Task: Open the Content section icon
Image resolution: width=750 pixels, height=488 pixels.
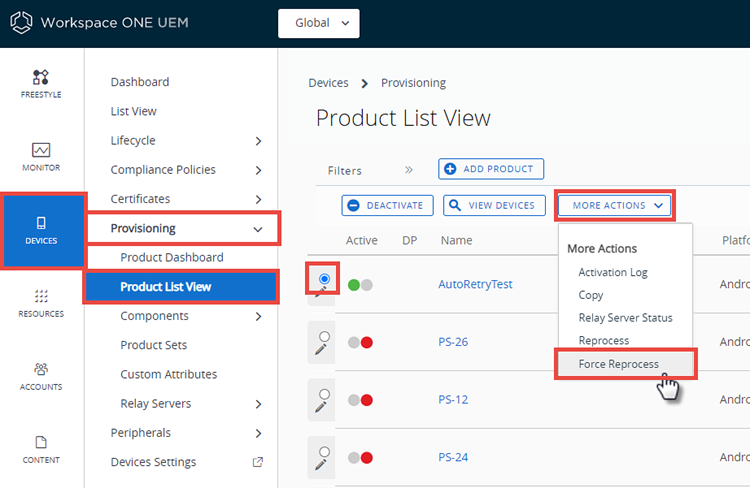Action: (x=41, y=442)
